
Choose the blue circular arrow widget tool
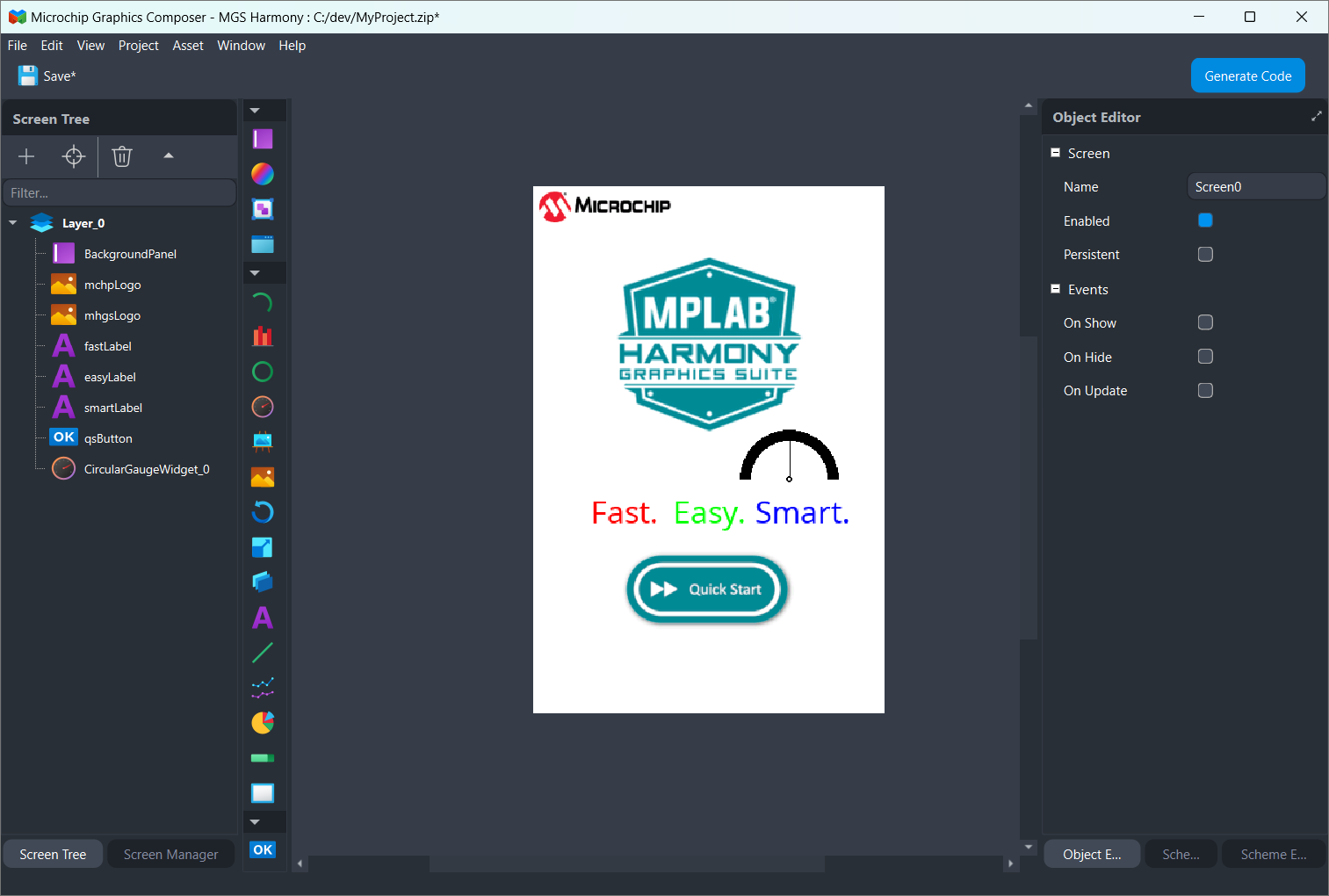(x=263, y=512)
